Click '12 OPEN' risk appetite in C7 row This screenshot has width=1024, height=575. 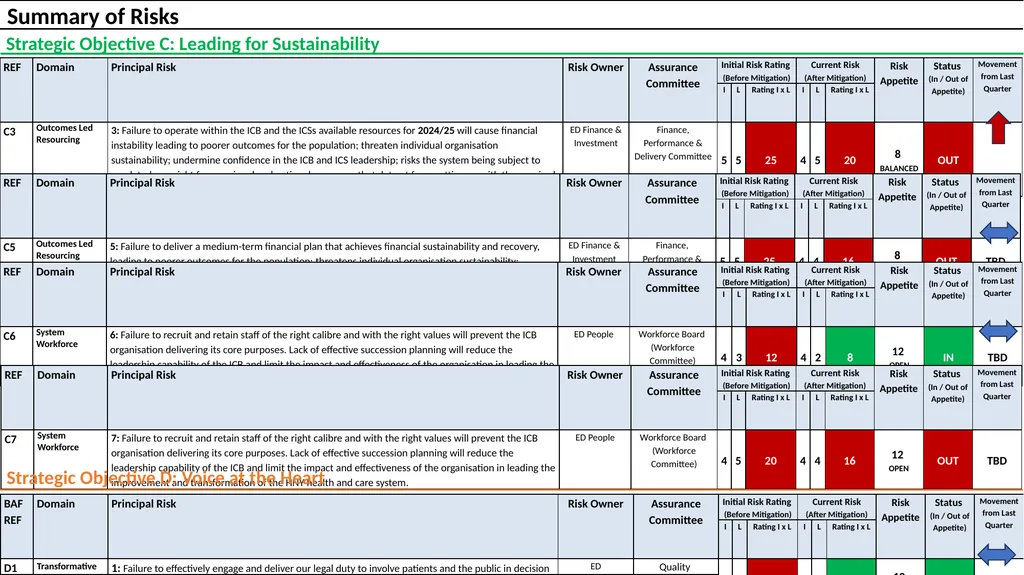(x=898, y=460)
